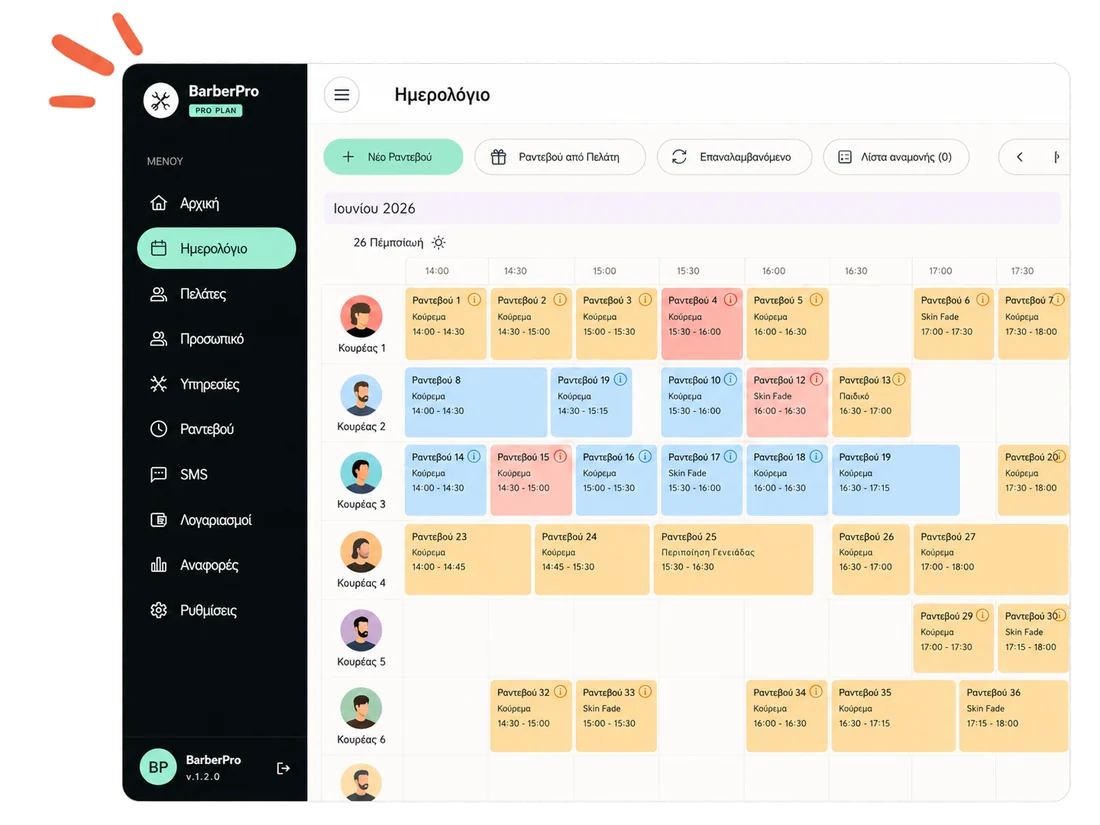Click info icon on Ραντεβού 13

[899, 380]
